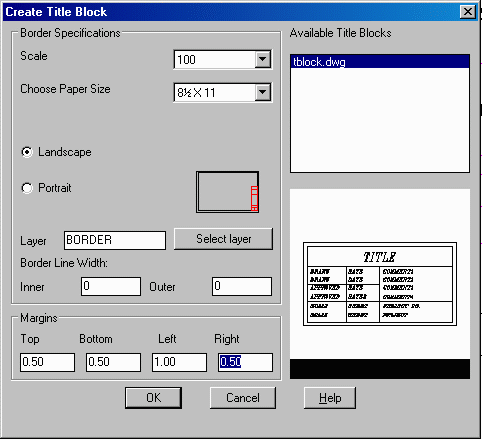Click the Cancel button
This screenshot has height=440, width=482.
[243, 398]
